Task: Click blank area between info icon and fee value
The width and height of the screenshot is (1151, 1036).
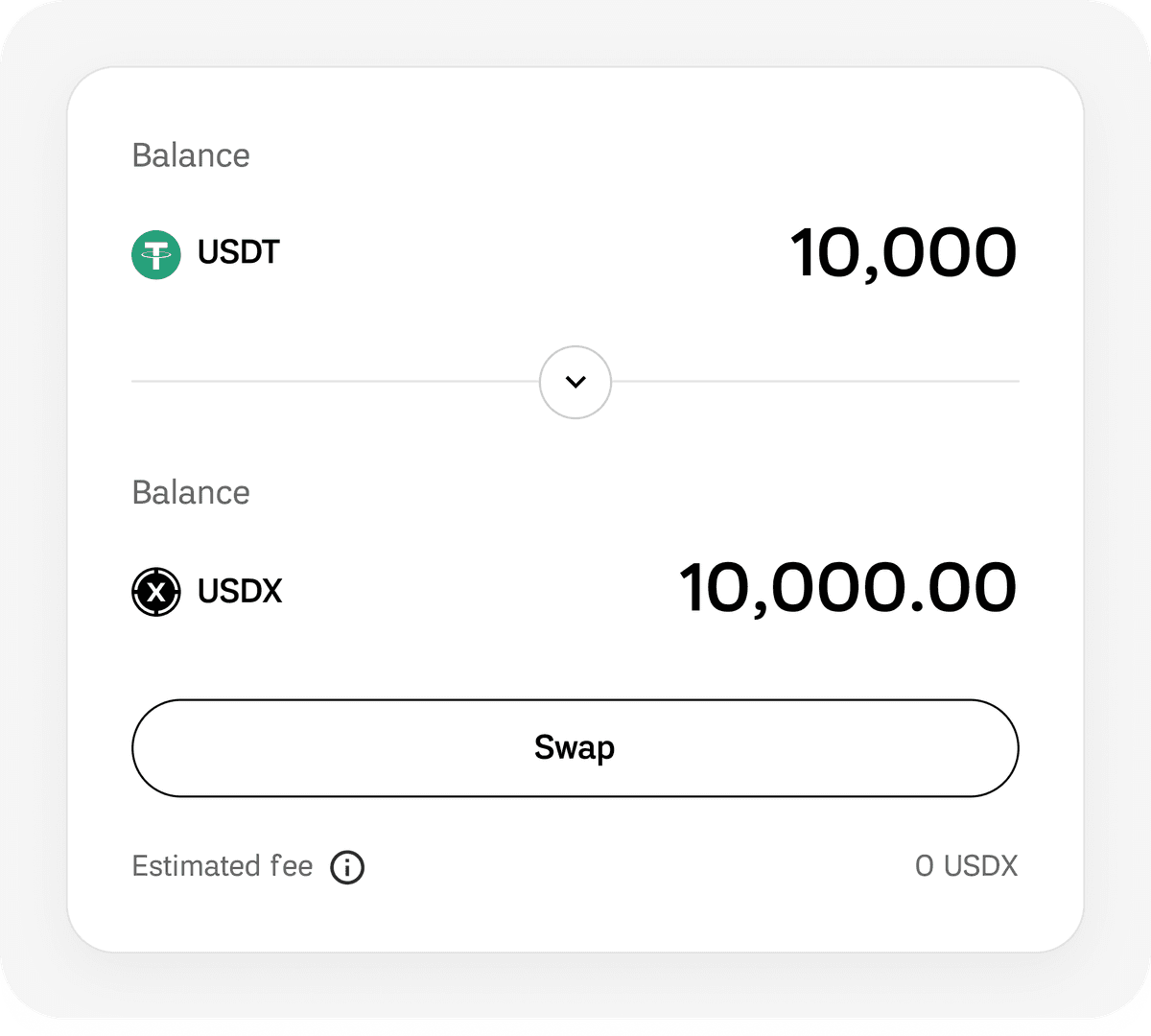Action: tap(640, 867)
